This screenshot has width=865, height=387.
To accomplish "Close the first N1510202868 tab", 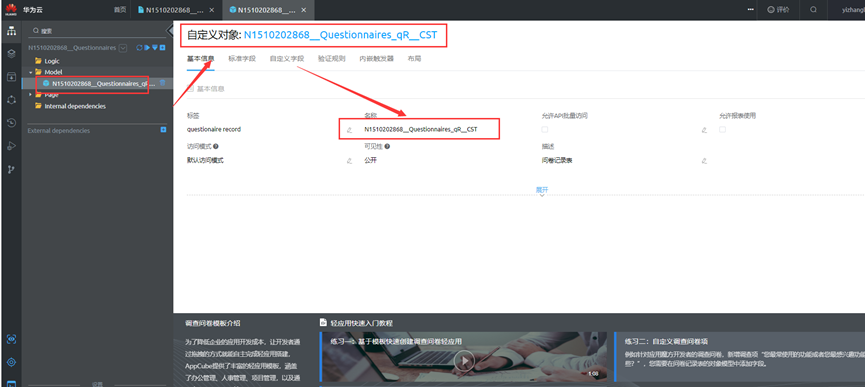I will pos(212,10).
